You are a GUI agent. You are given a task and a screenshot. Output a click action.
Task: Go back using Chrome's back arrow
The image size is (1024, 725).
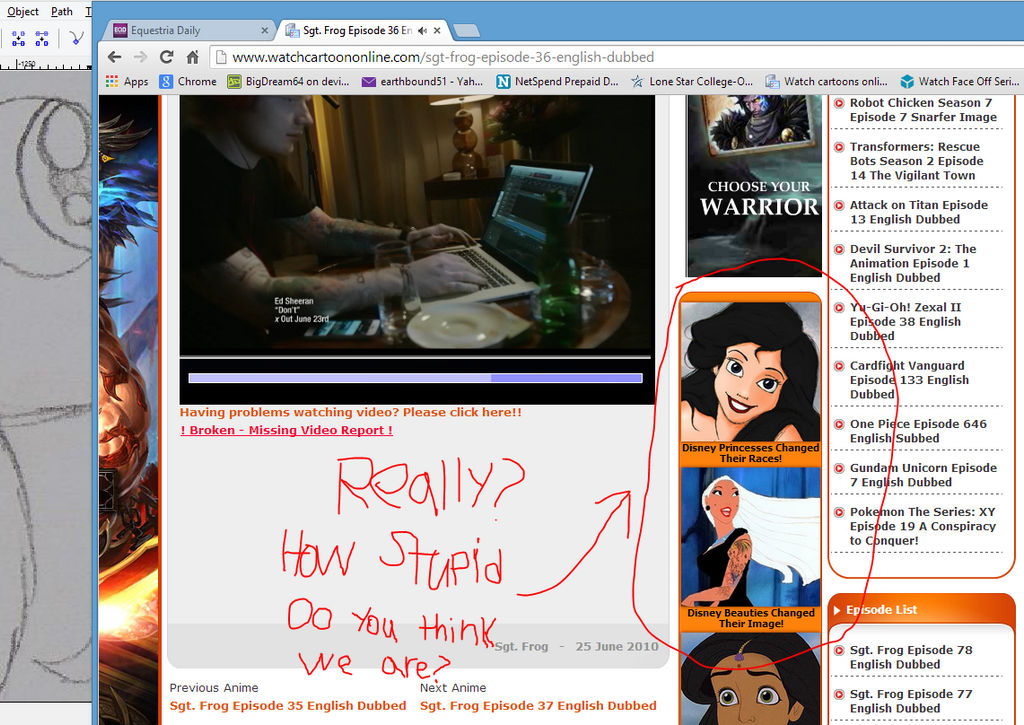(x=114, y=57)
